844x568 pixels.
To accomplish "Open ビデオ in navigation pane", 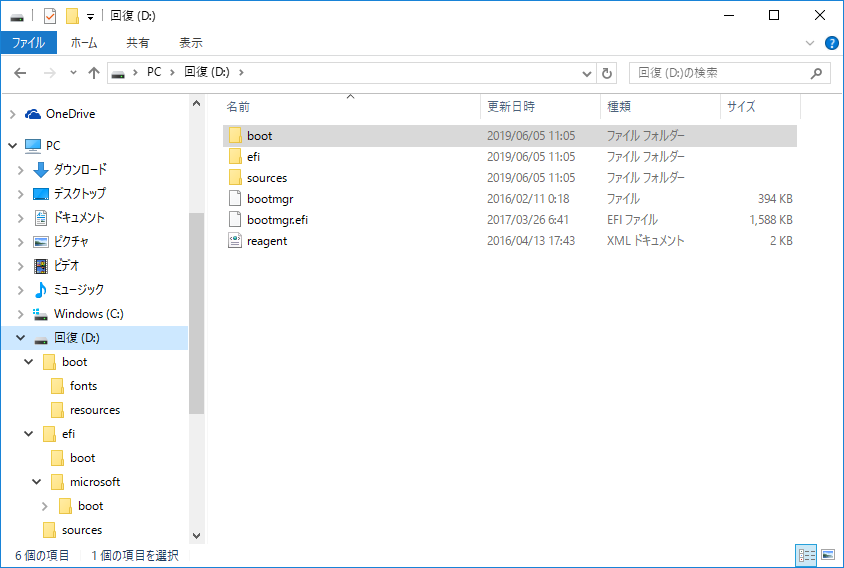I will tap(66, 265).
